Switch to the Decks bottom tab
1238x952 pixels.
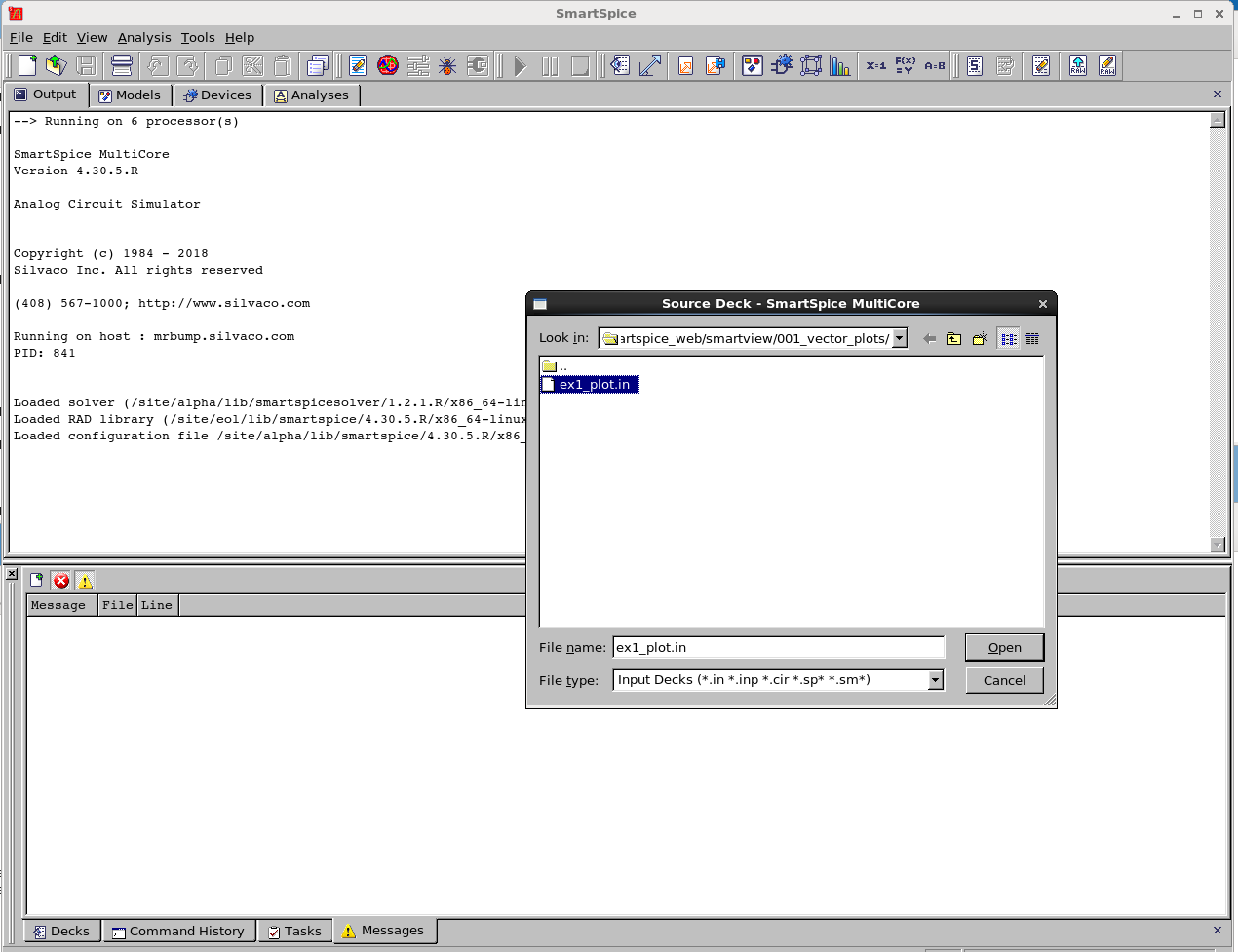[61, 931]
